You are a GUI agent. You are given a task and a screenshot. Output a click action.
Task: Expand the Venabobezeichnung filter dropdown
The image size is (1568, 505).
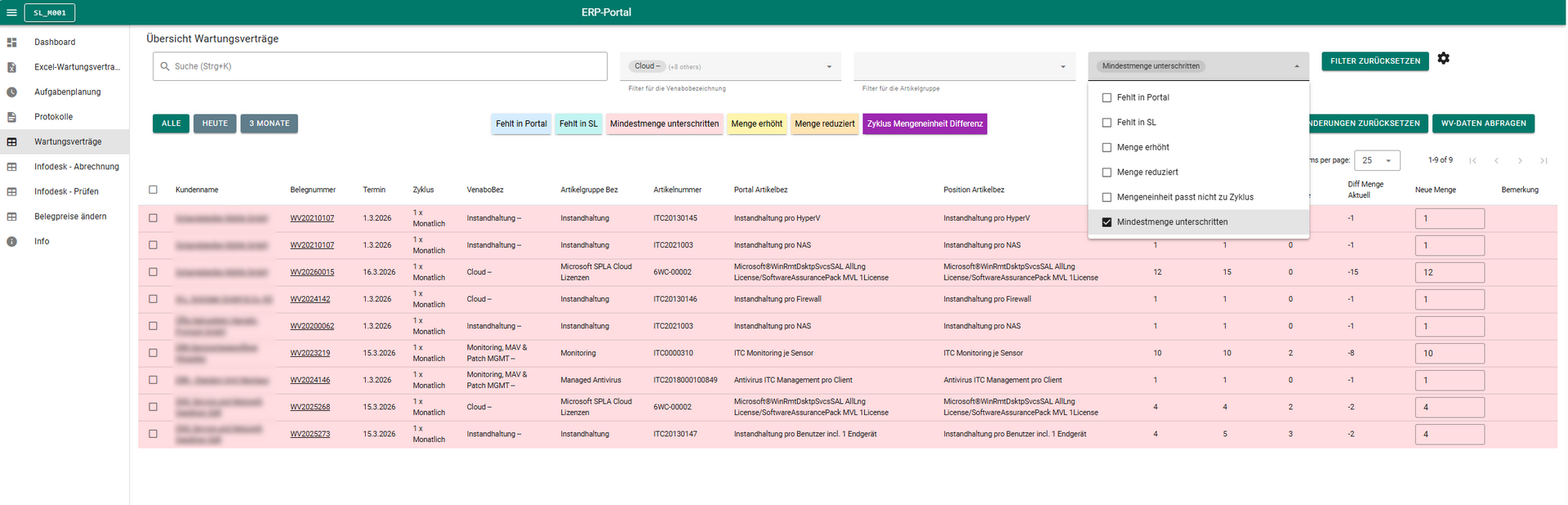[829, 67]
